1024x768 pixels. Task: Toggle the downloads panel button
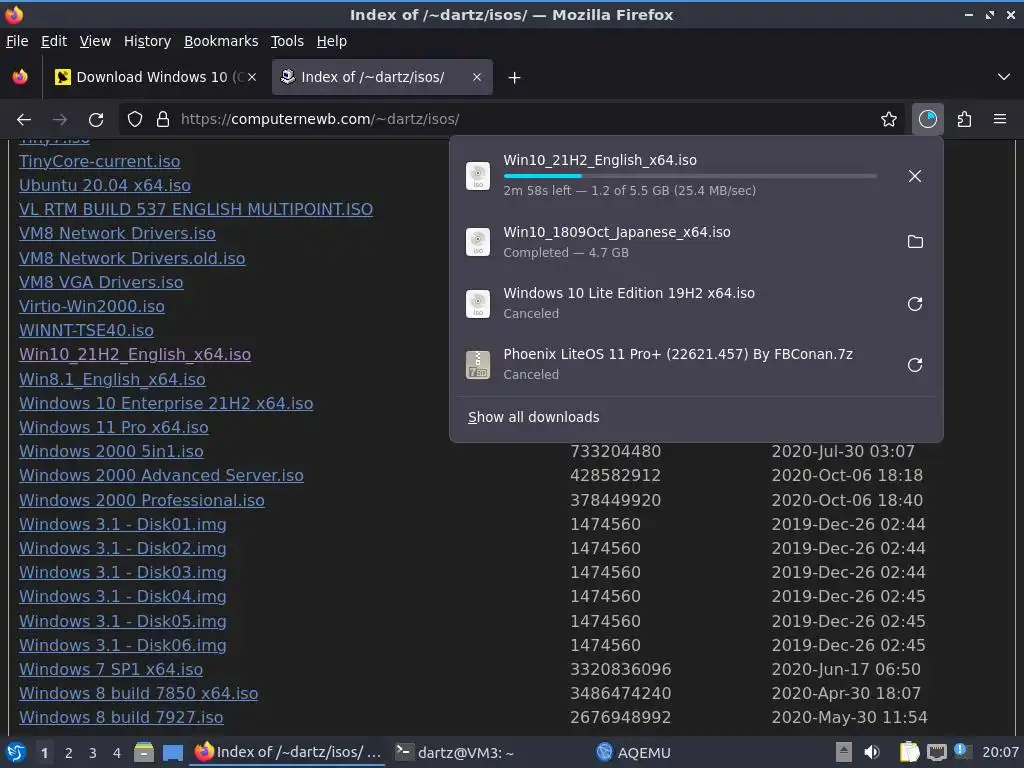pyautogui.click(x=927, y=120)
